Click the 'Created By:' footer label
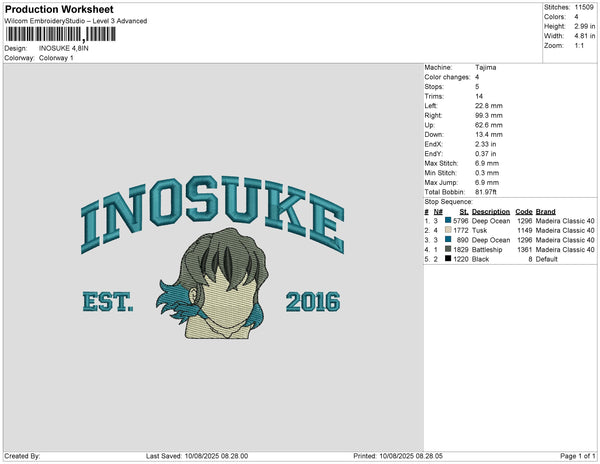The height and width of the screenshot is (464, 600). click(x=22, y=456)
